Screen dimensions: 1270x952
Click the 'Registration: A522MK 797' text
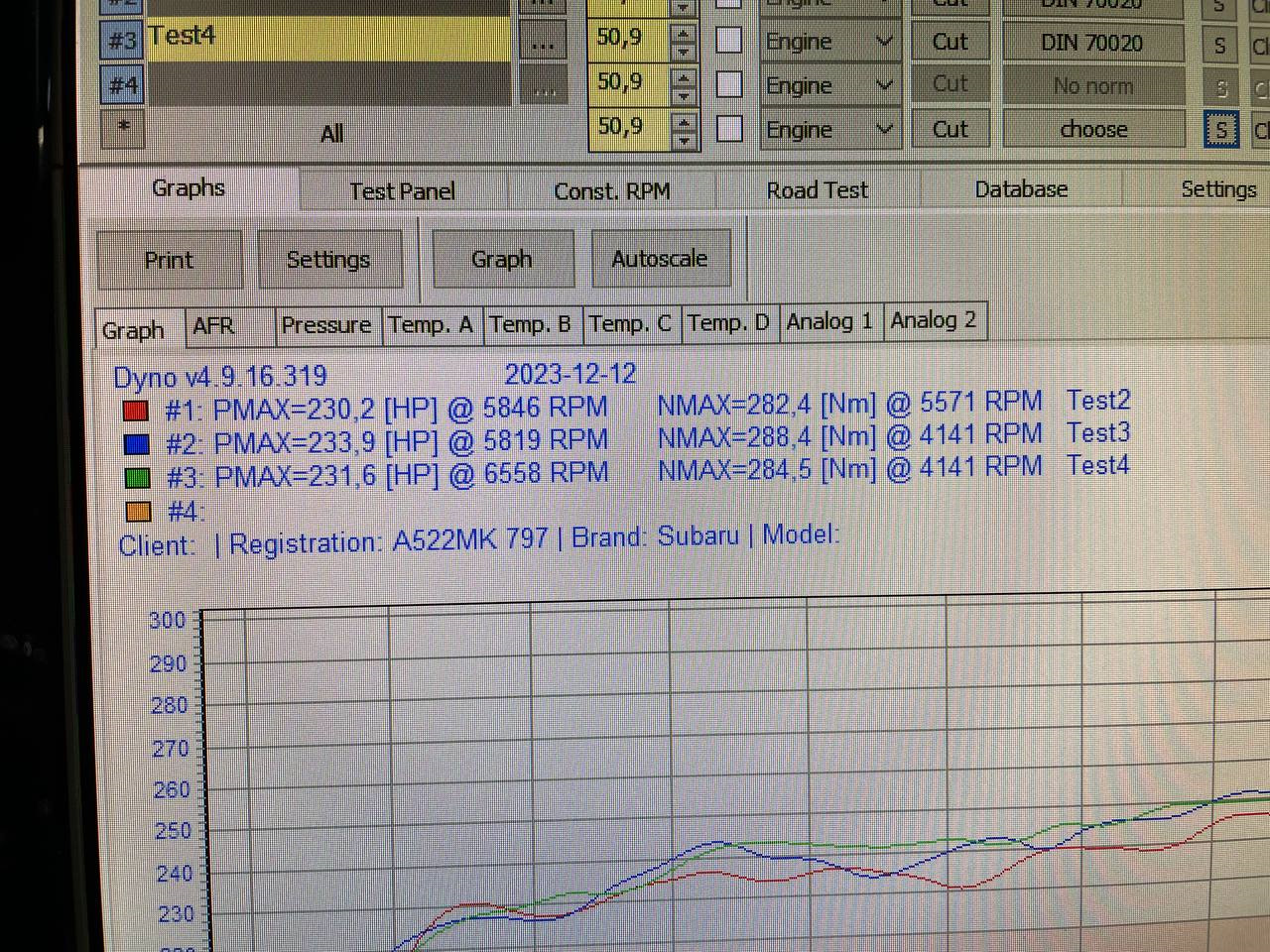pos(389,540)
